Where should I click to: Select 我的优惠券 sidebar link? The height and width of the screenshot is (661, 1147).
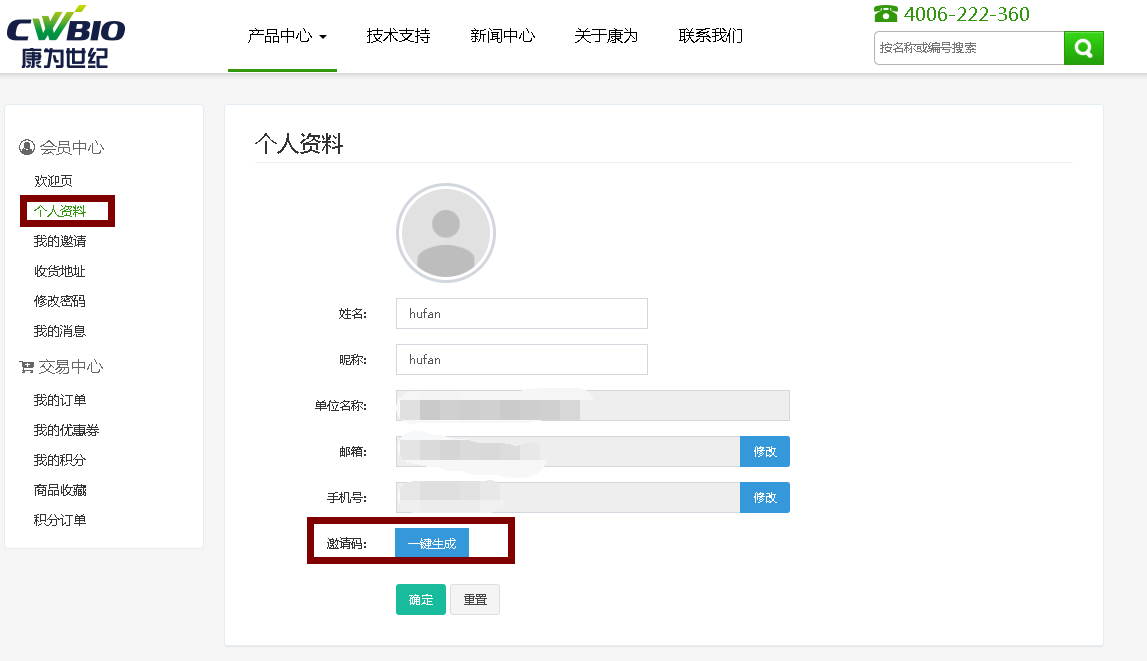(66, 430)
